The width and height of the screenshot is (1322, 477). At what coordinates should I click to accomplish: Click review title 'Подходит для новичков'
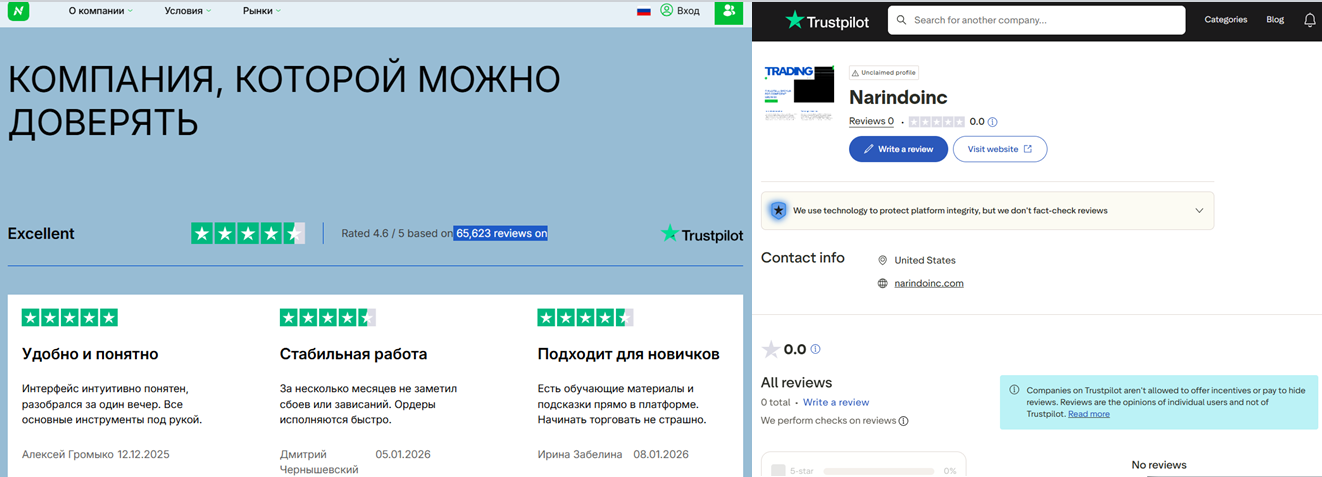click(628, 354)
